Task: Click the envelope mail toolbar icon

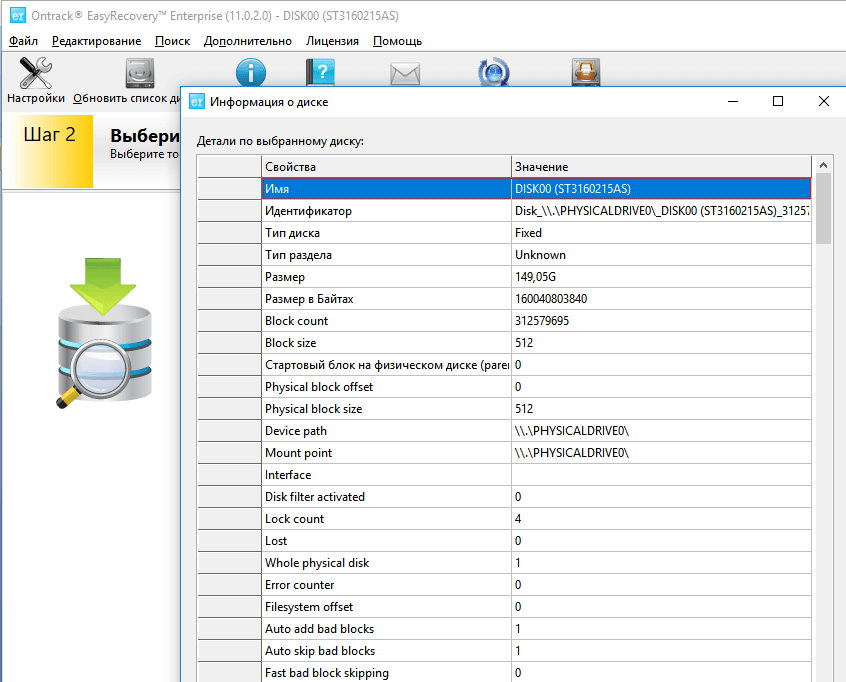Action: pos(405,74)
